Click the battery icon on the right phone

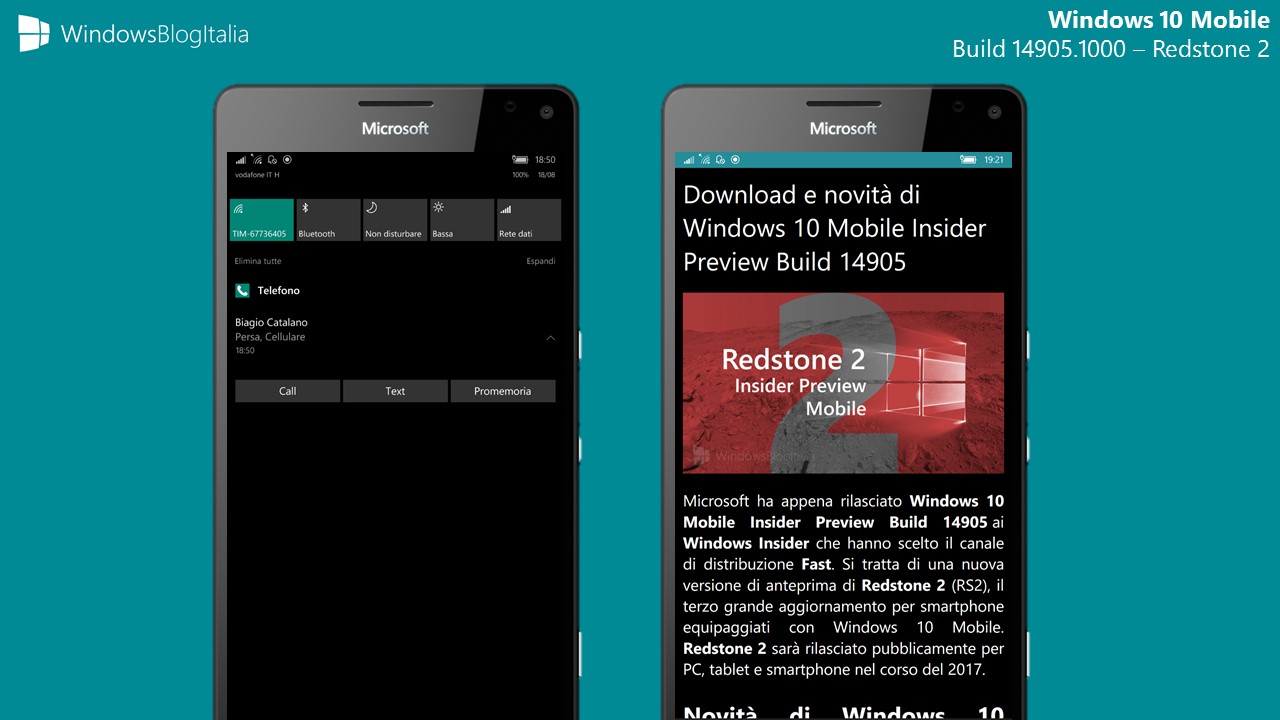tap(968, 159)
